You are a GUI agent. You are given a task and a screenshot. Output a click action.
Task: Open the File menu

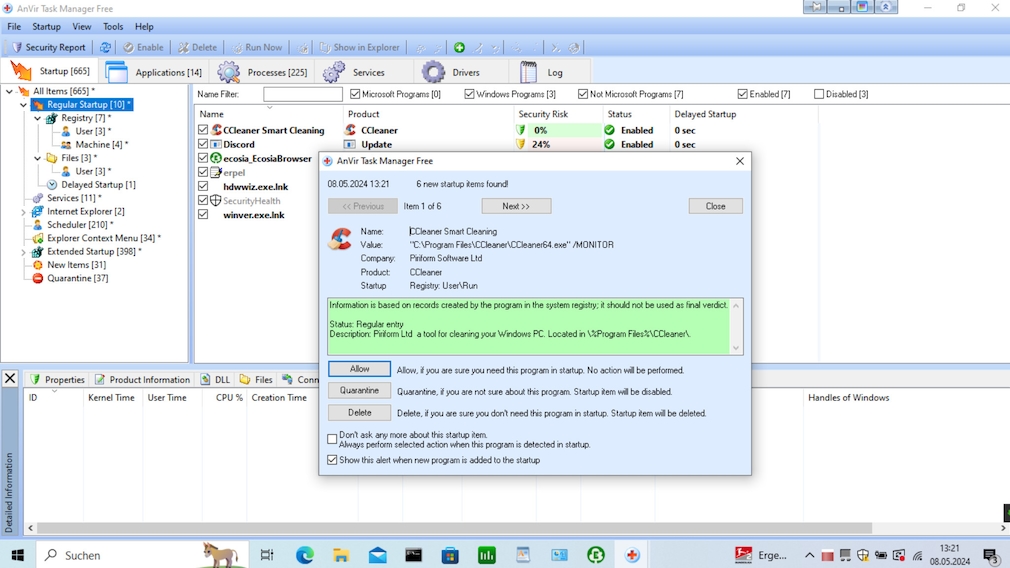[x=14, y=26]
